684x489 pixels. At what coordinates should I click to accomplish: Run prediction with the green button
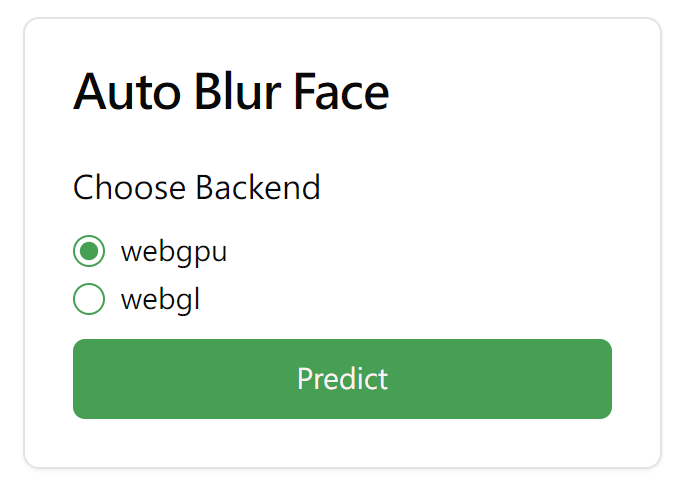(x=342, y=379)
